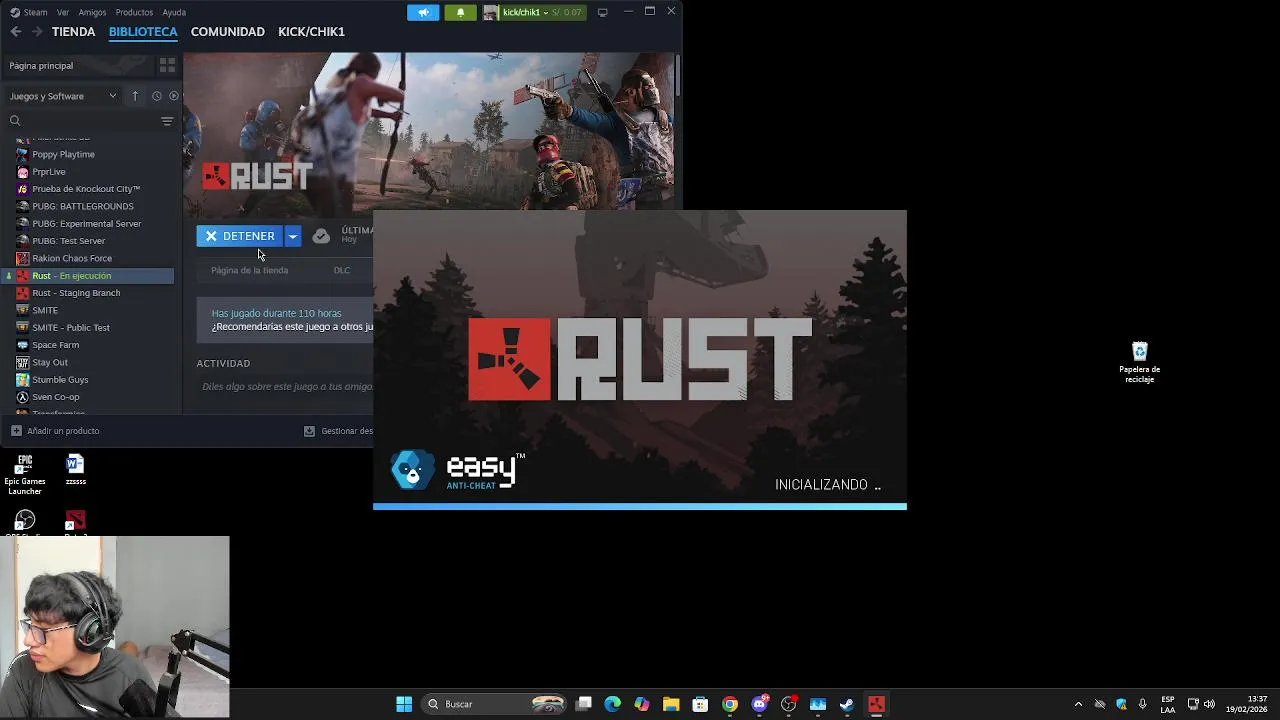
Task: Open Rust taskbar icon
Action: click(876, 704)
